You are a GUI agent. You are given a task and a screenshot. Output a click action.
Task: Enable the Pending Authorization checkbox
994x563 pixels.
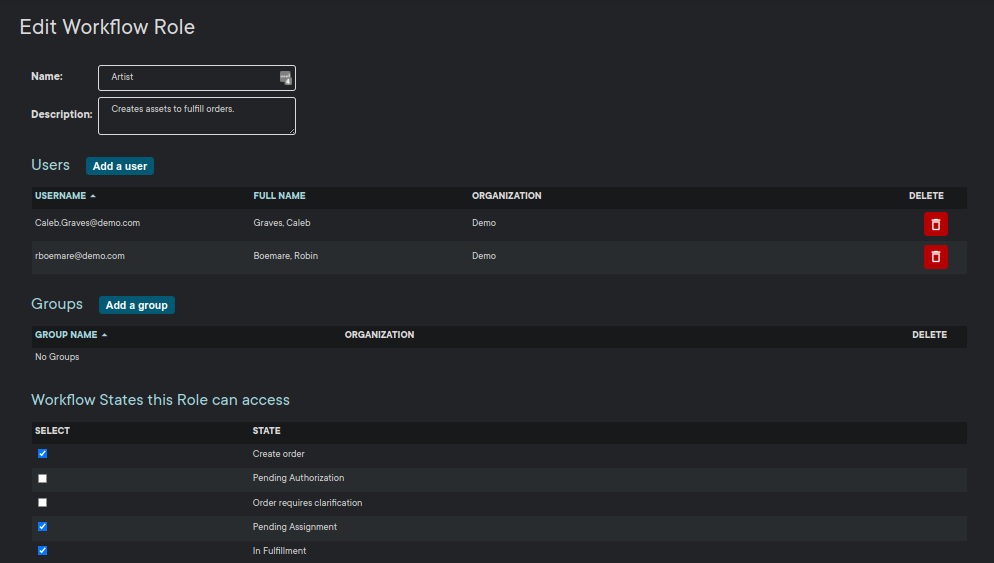coord(42,478)
